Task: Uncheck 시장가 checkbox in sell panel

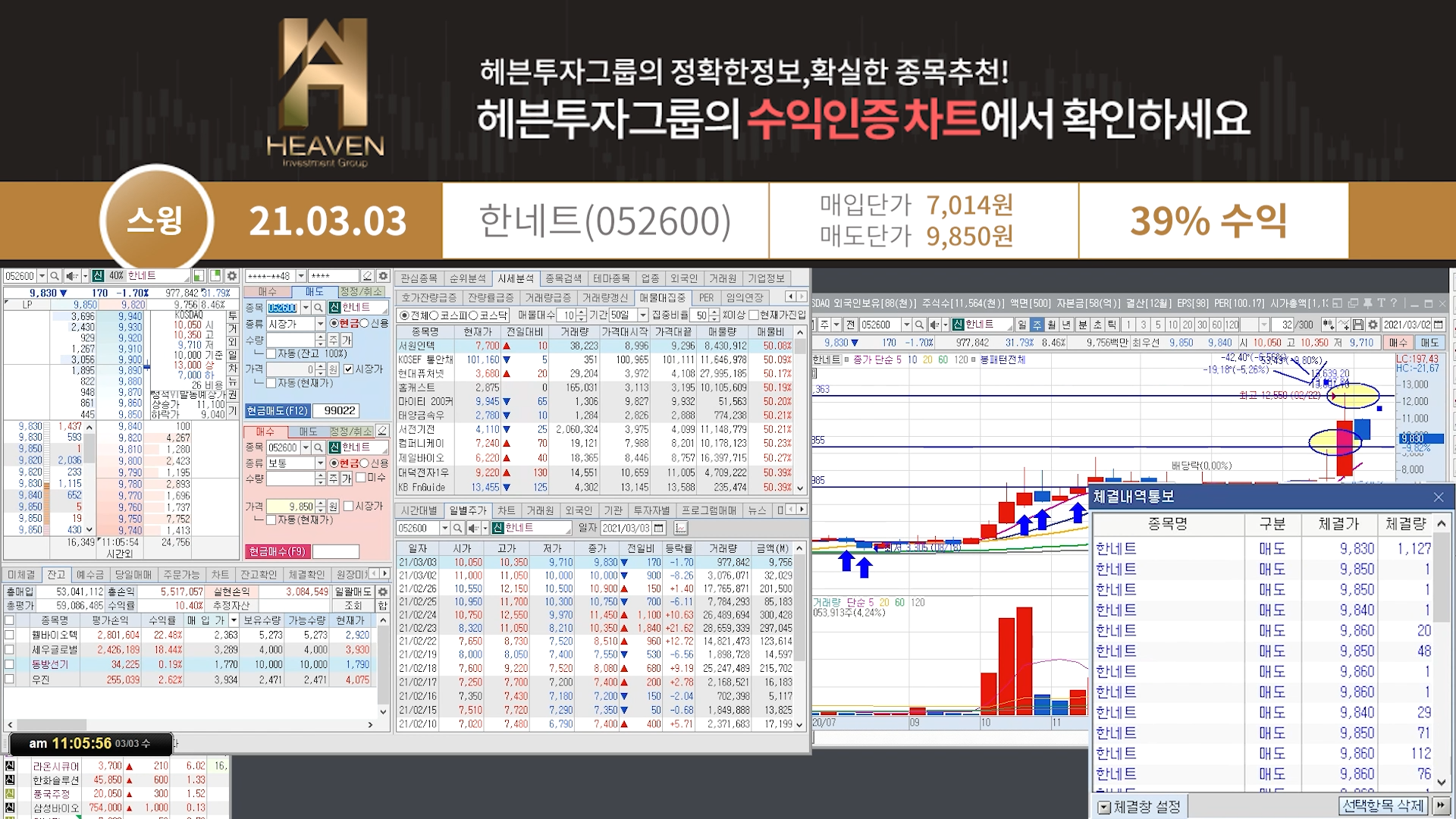Action: 349,369
